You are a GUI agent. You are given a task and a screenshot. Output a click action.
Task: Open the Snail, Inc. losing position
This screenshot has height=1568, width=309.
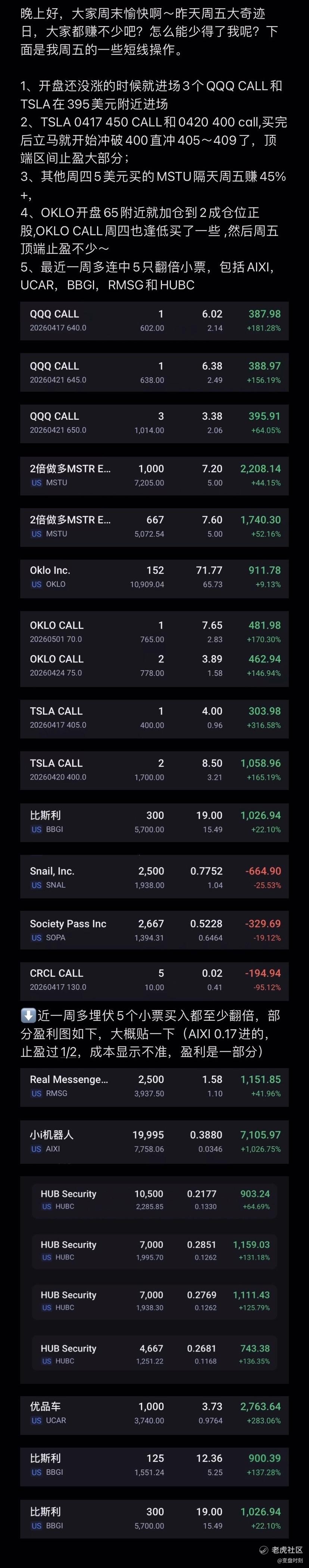coord(154,877)
